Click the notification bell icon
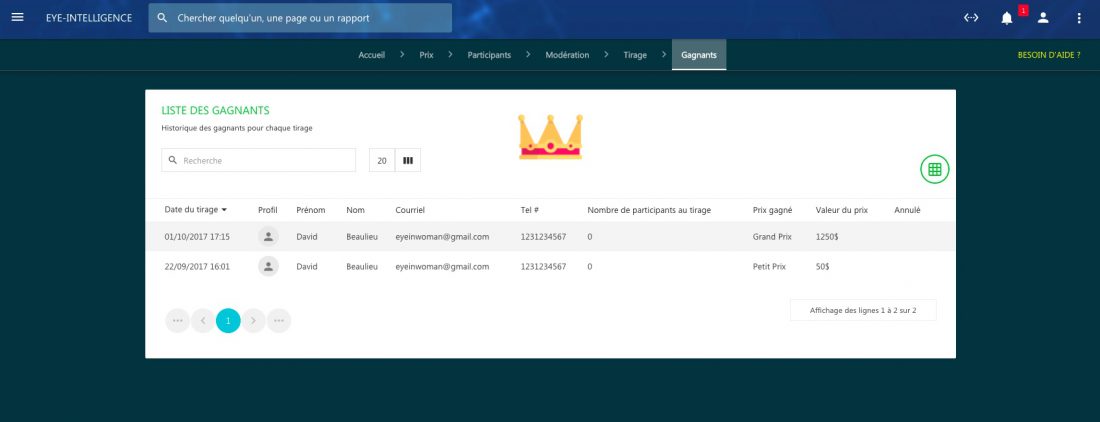Image resolution: width=1100 pixels, height=422 pixels. pos(1006,18)
